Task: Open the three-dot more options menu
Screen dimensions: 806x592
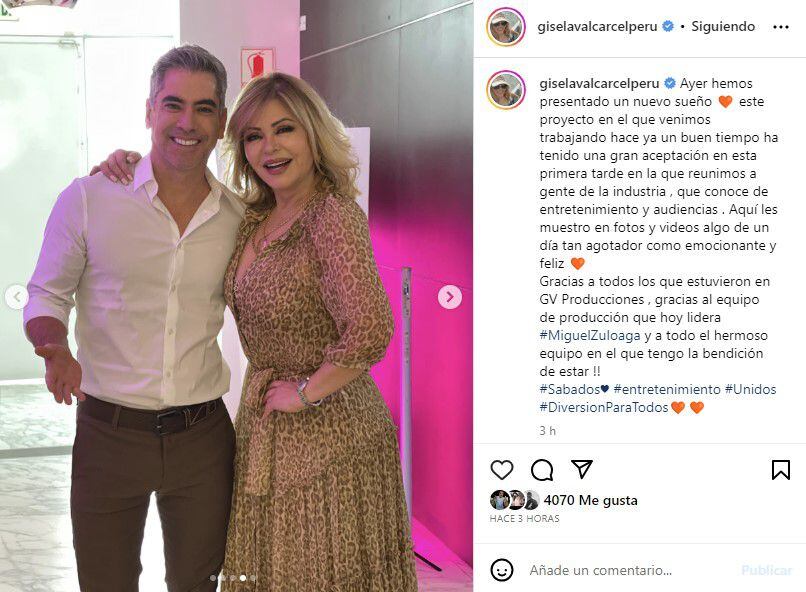Action: click(781, 27)
